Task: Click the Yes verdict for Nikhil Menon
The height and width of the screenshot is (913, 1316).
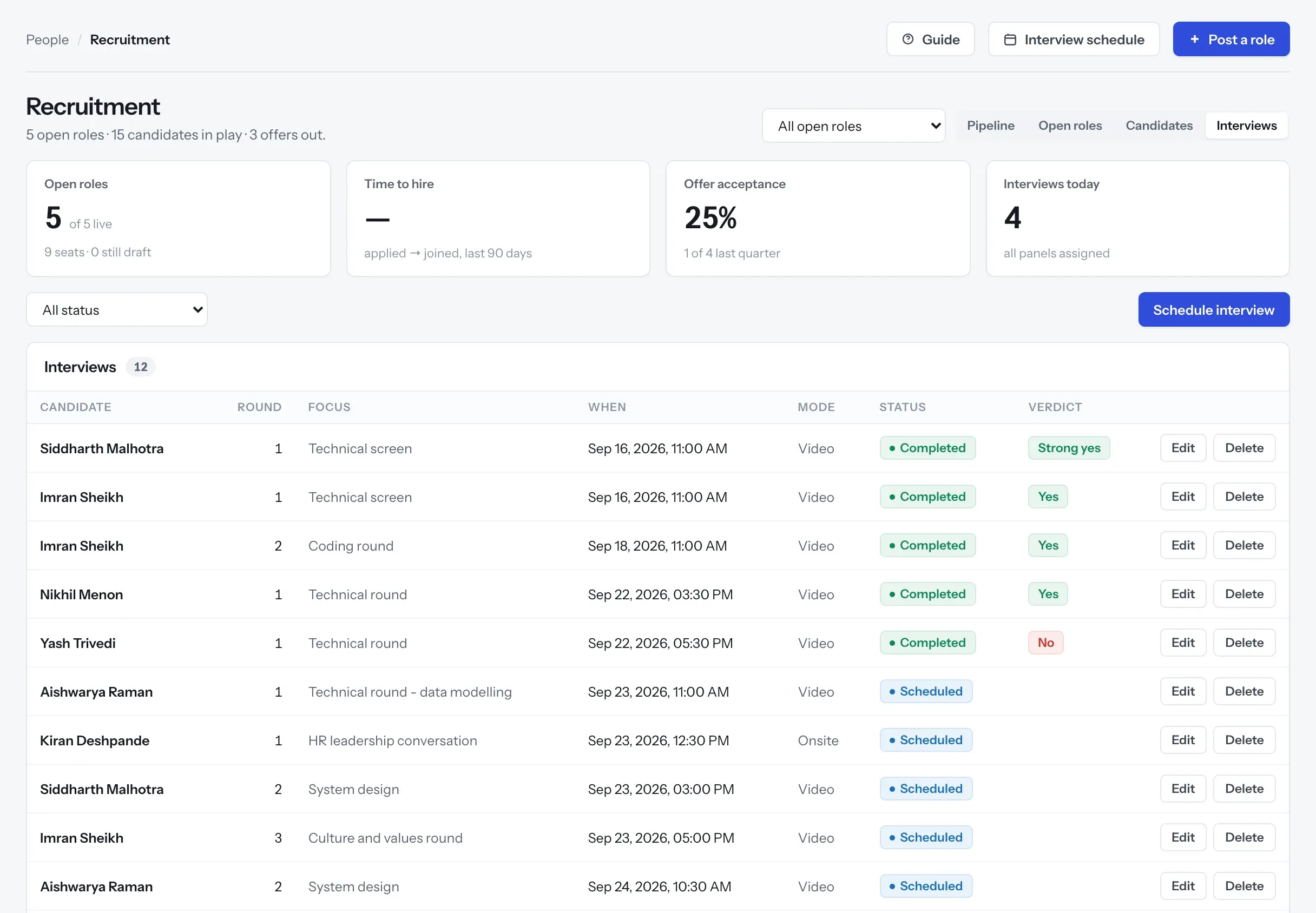Action: (1047, 594)
